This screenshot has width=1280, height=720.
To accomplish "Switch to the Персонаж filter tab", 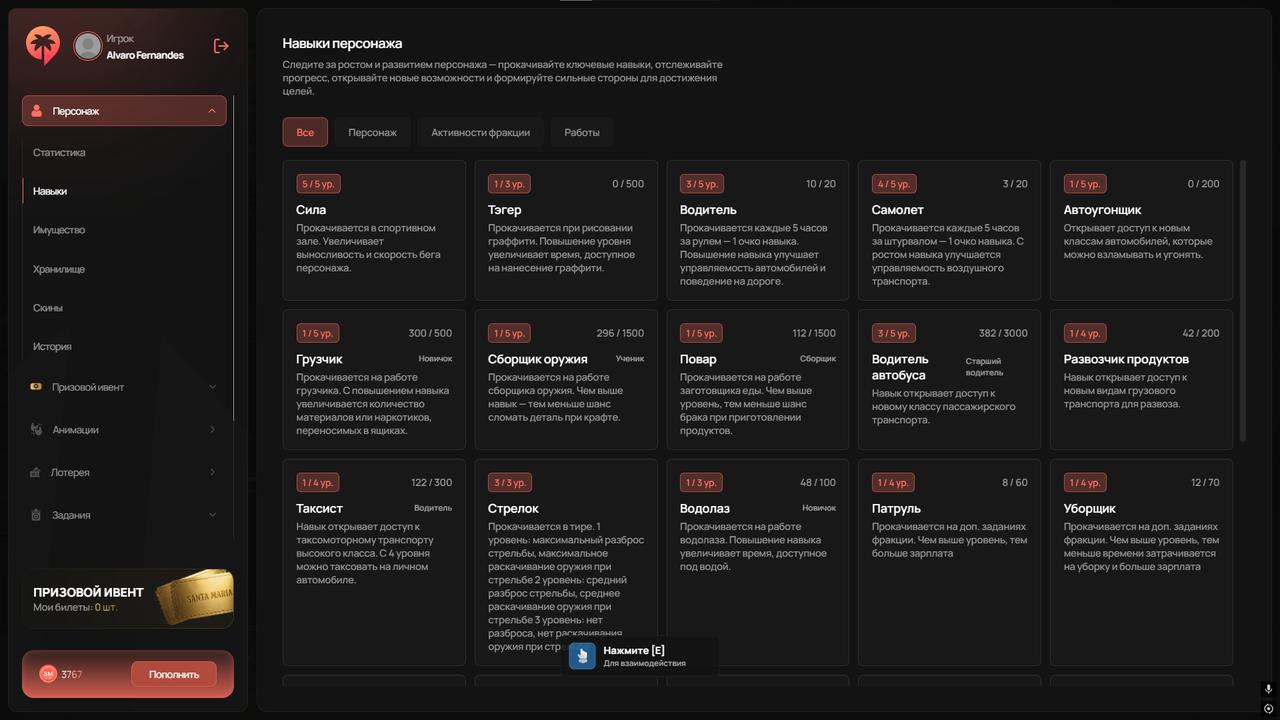I will pyautogui.click(x=372, y=132).
